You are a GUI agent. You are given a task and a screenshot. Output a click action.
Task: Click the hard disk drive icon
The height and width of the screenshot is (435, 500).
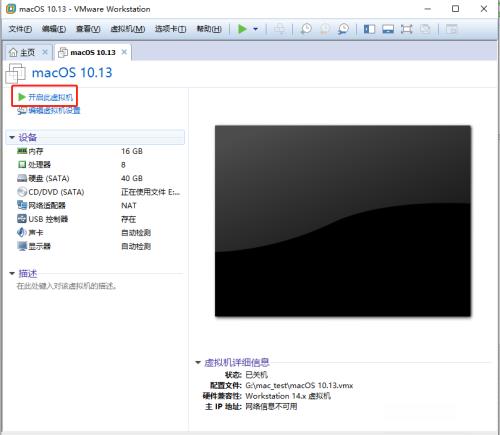(x=22, y=178)
